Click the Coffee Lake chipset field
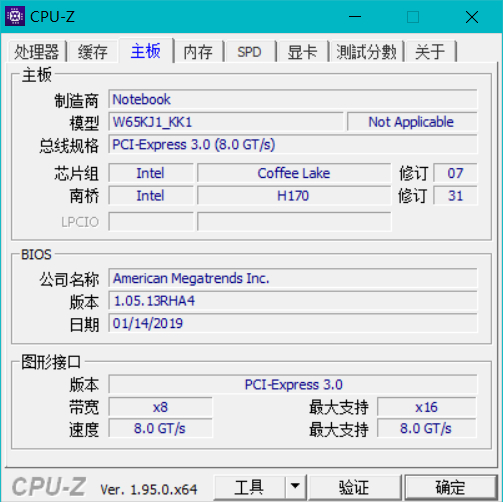The height and width of the screenshot is (502, 503). (x=294, y=173)
